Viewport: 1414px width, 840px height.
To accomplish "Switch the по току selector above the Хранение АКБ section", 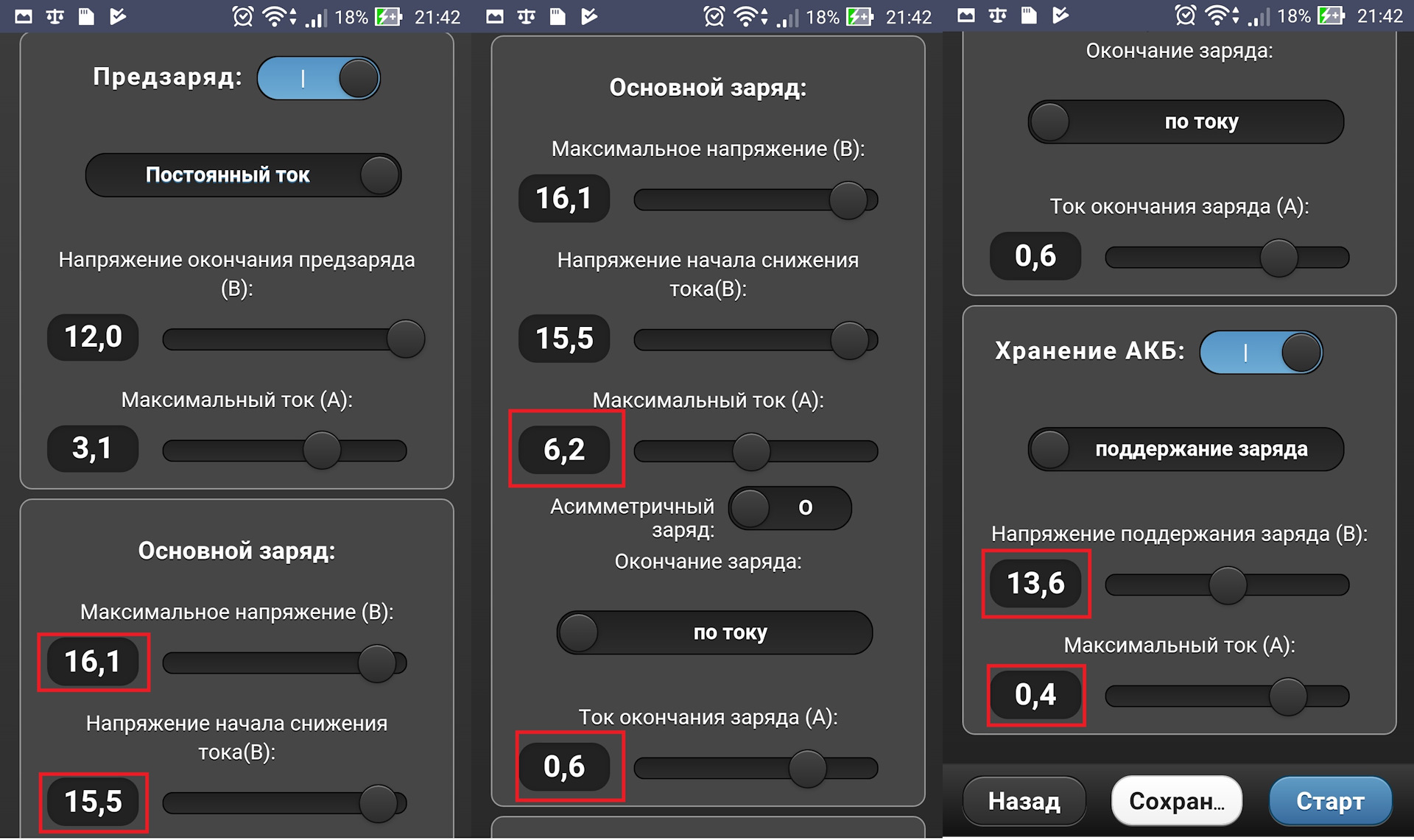I will [x=1186, y=121].
